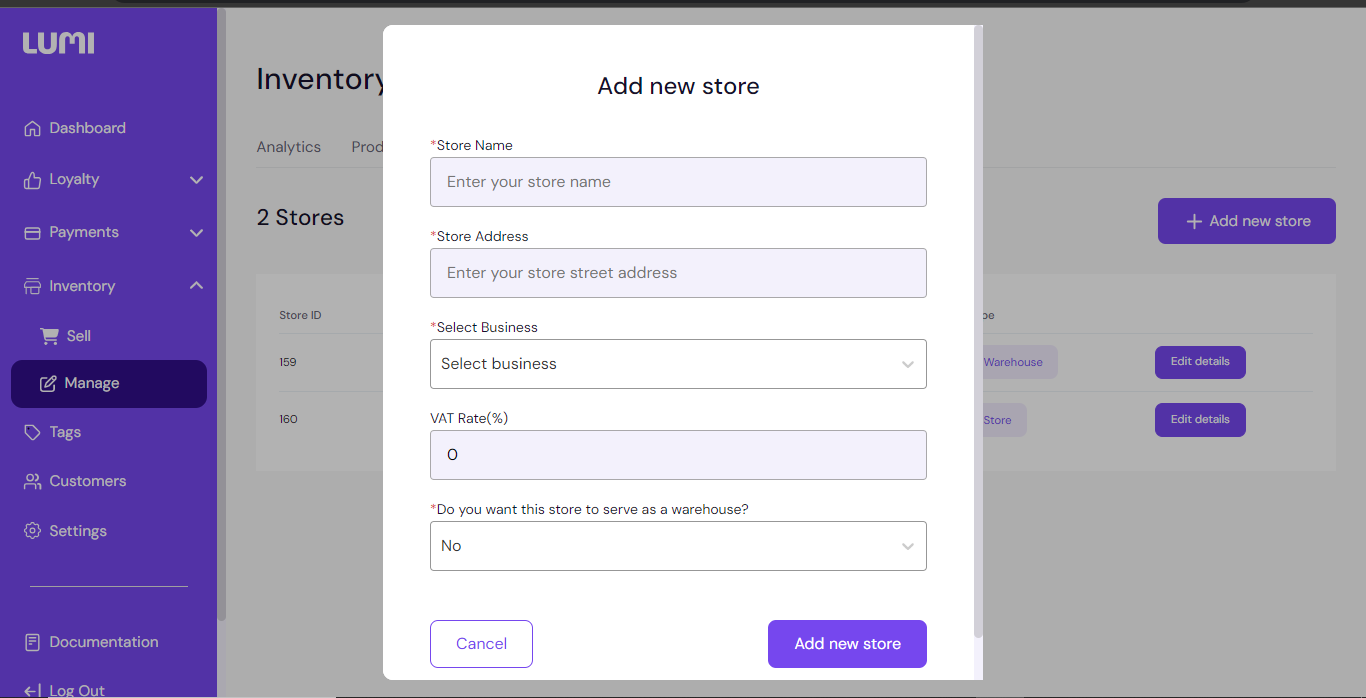Expand the Loyalty sidebar section

point(196,180)
